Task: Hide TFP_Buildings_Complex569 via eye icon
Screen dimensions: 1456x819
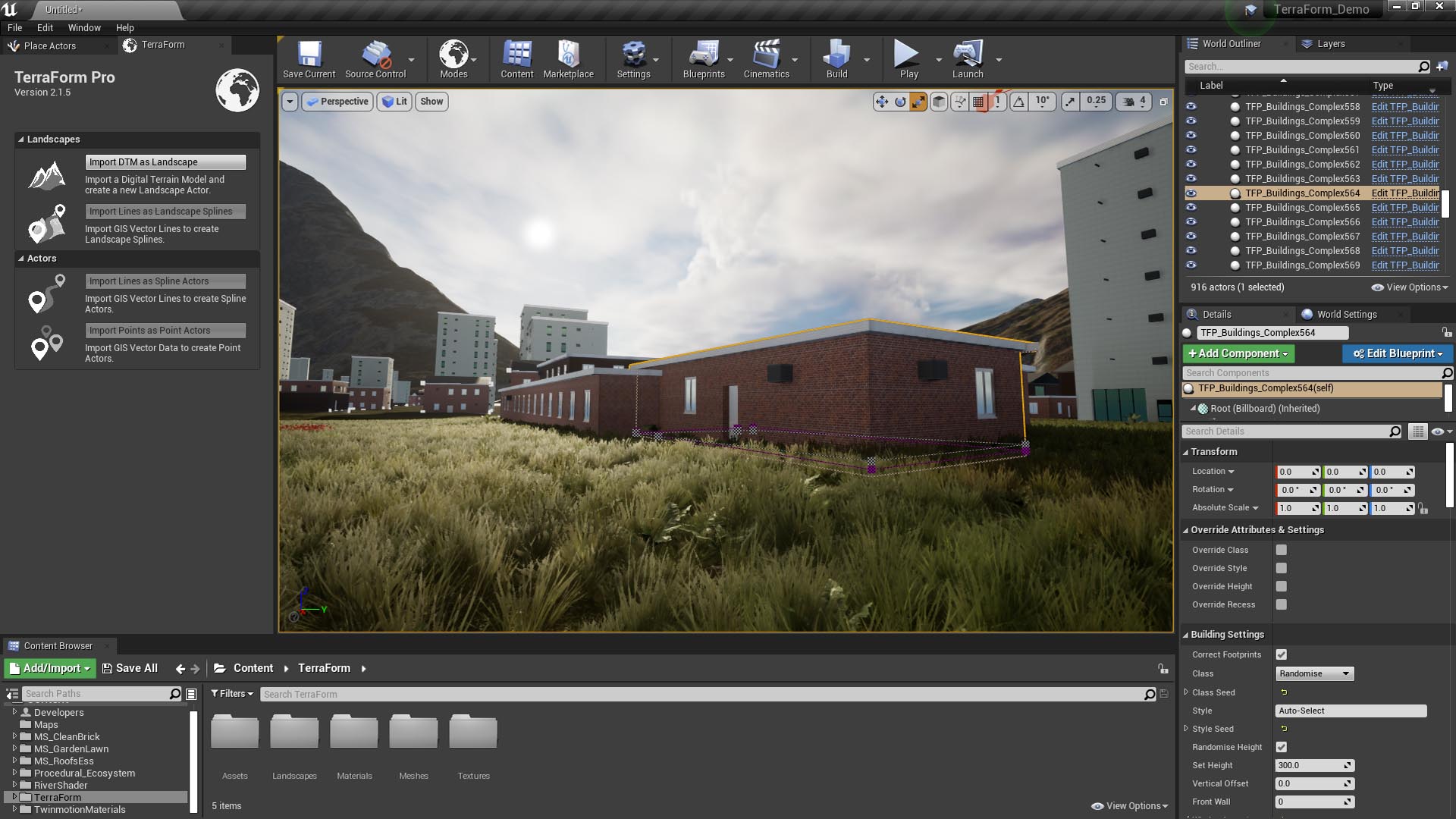Action: (1191, 265)
